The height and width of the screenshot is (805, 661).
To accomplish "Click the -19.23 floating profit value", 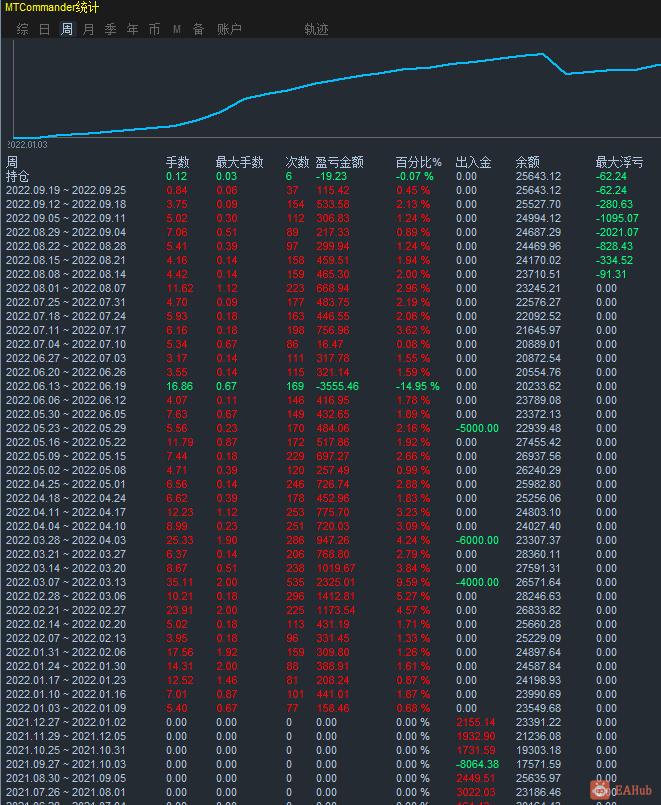I will (331, 176).
